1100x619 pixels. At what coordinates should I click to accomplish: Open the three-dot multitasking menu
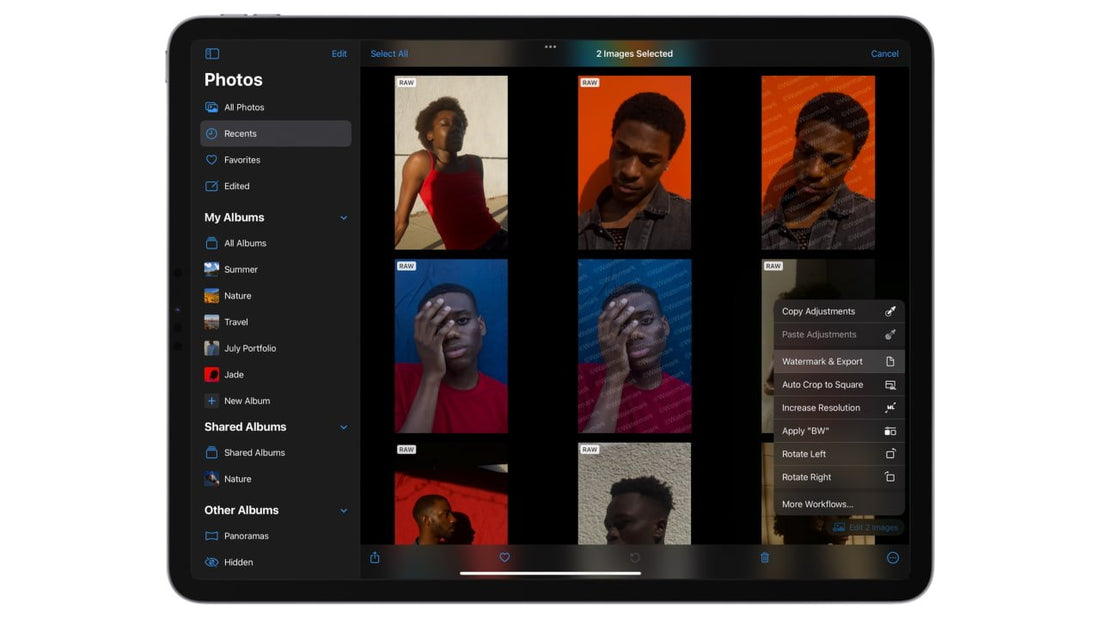[550, 46]
